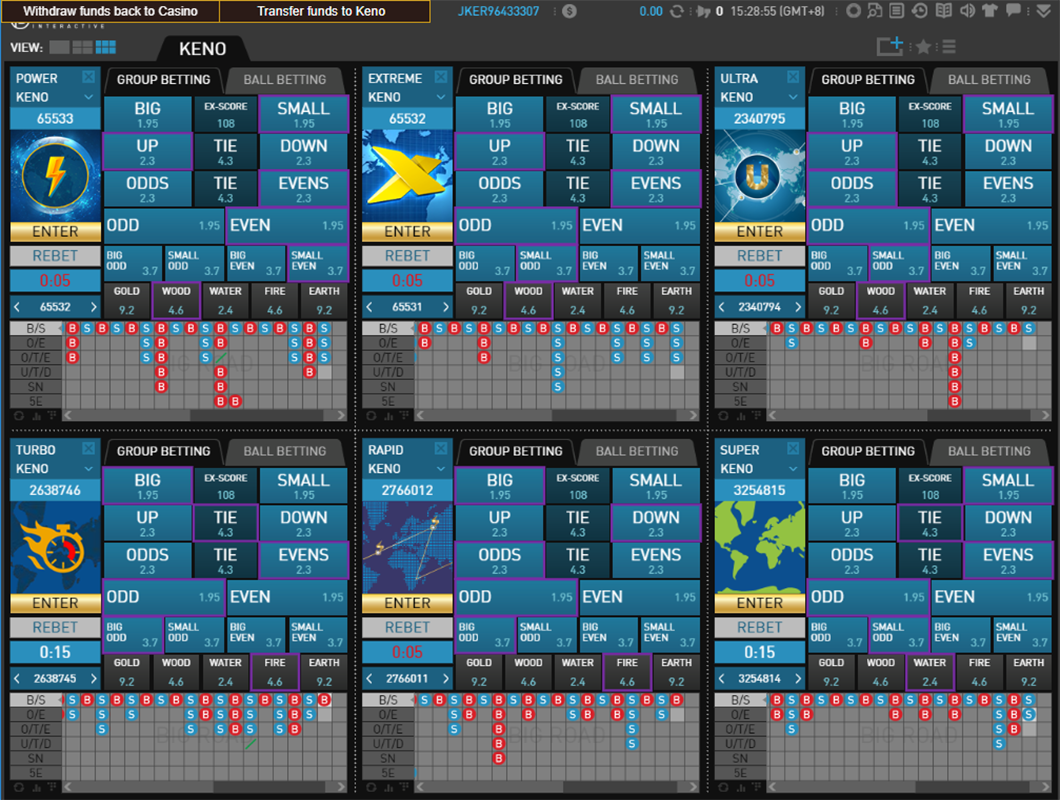1060x800 pixels.
Task: Click the add game panel plus icon
Action: click(889, 46)
